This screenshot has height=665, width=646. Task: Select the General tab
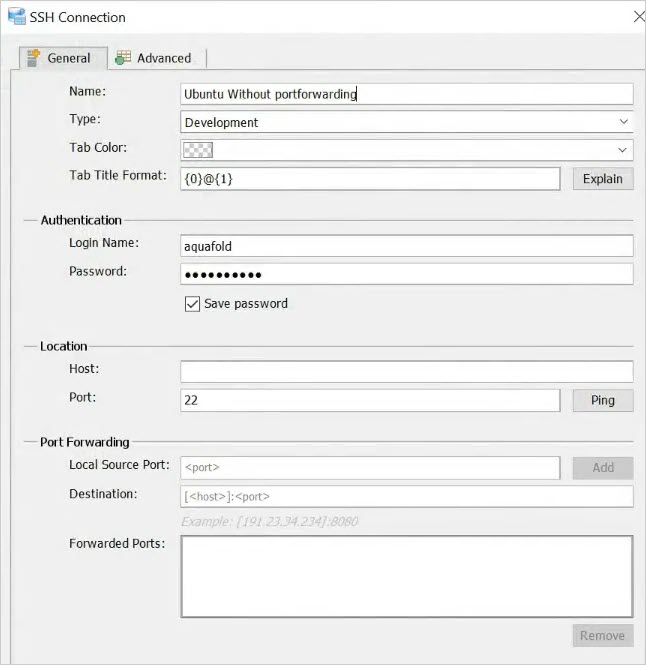tap(68, 58)
